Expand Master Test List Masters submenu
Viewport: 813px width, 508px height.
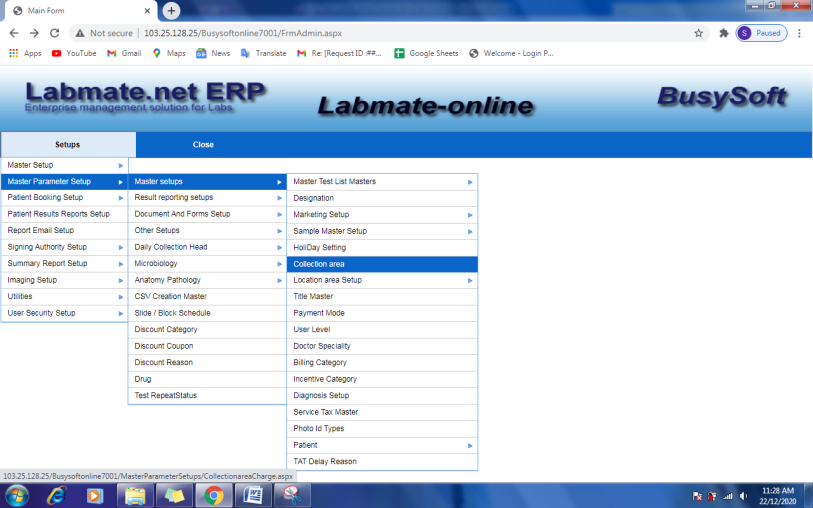(382, 182)
